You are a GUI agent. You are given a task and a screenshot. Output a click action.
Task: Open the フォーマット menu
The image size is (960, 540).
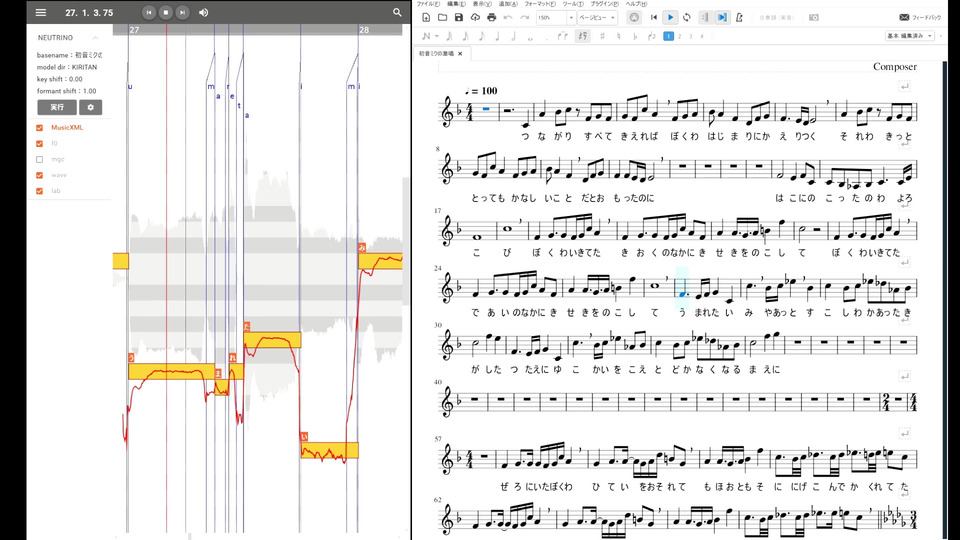click(x=539, y=4)
